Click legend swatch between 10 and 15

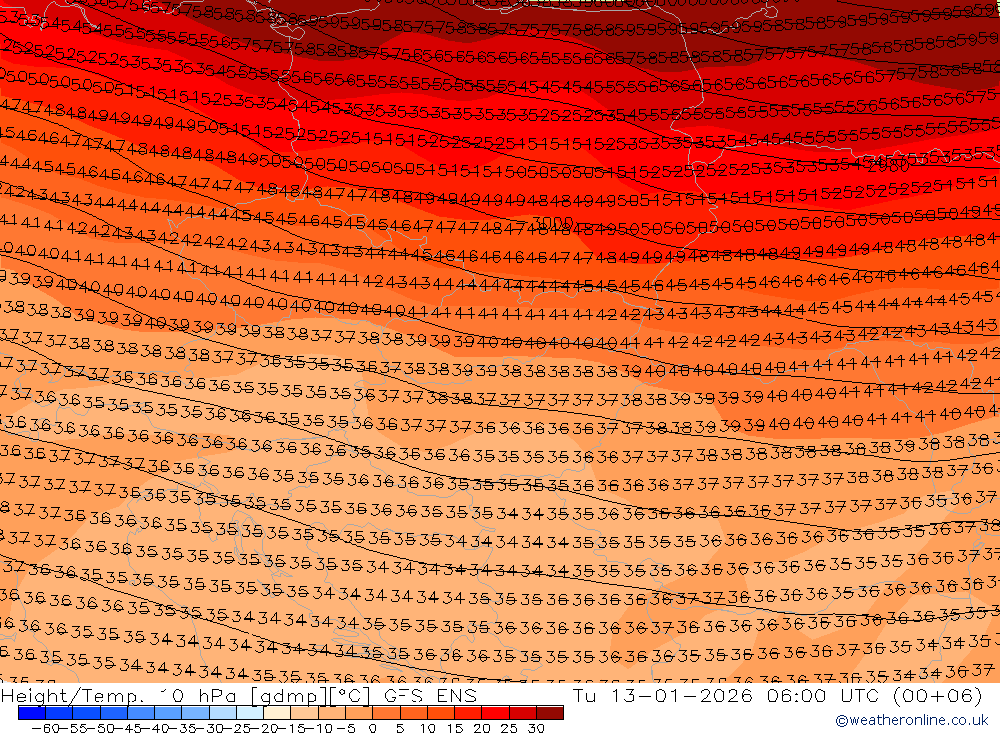click(441, 713)
